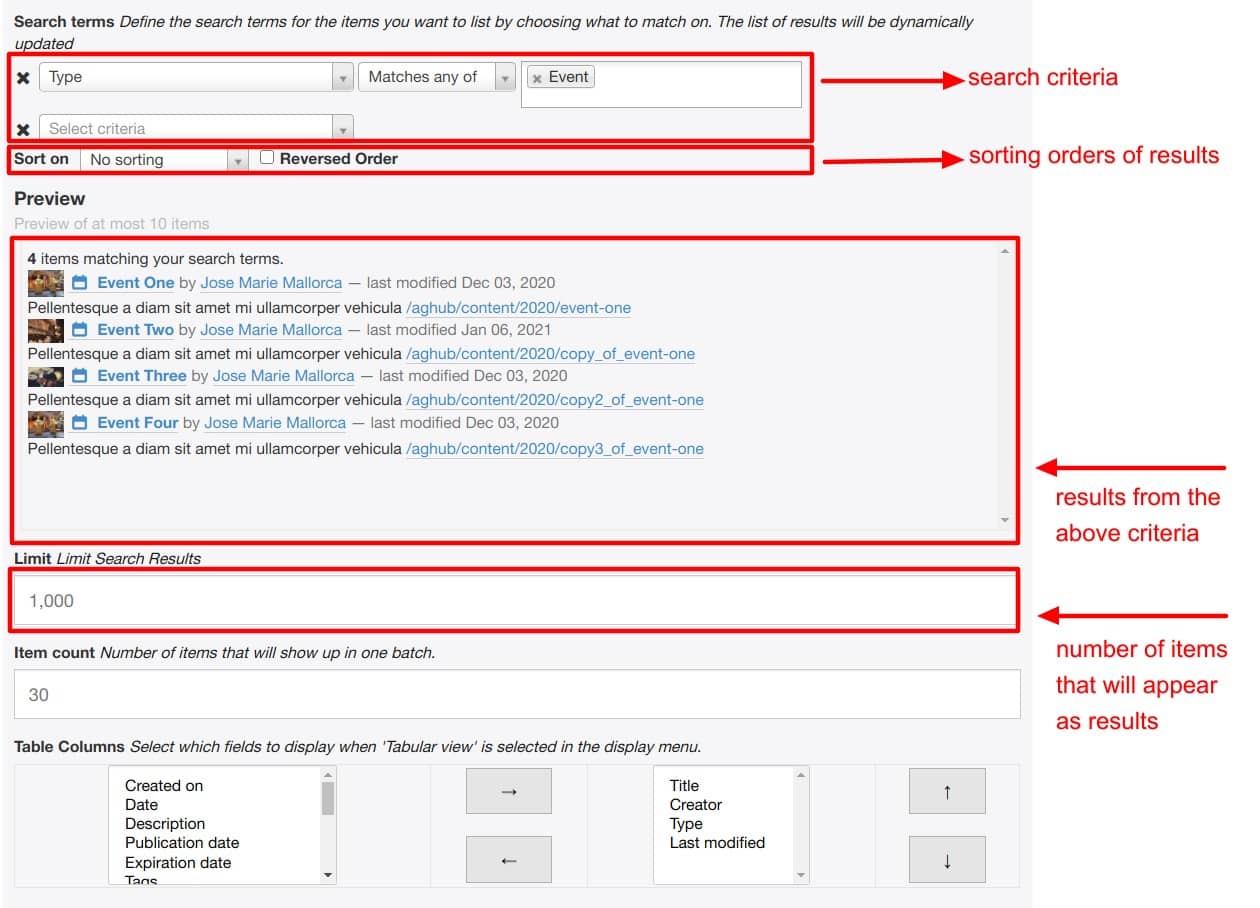Open the empty Select criteria dropdown
The width and height of the screenshot is (1260, 908).
pos(195,129)
